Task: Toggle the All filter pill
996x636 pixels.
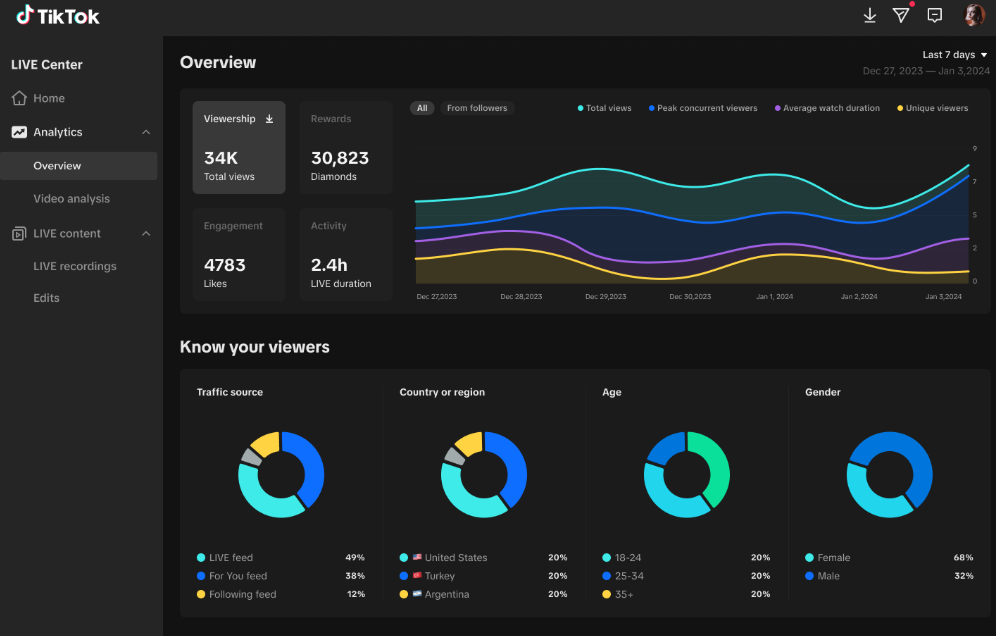Action: [422, 108]
